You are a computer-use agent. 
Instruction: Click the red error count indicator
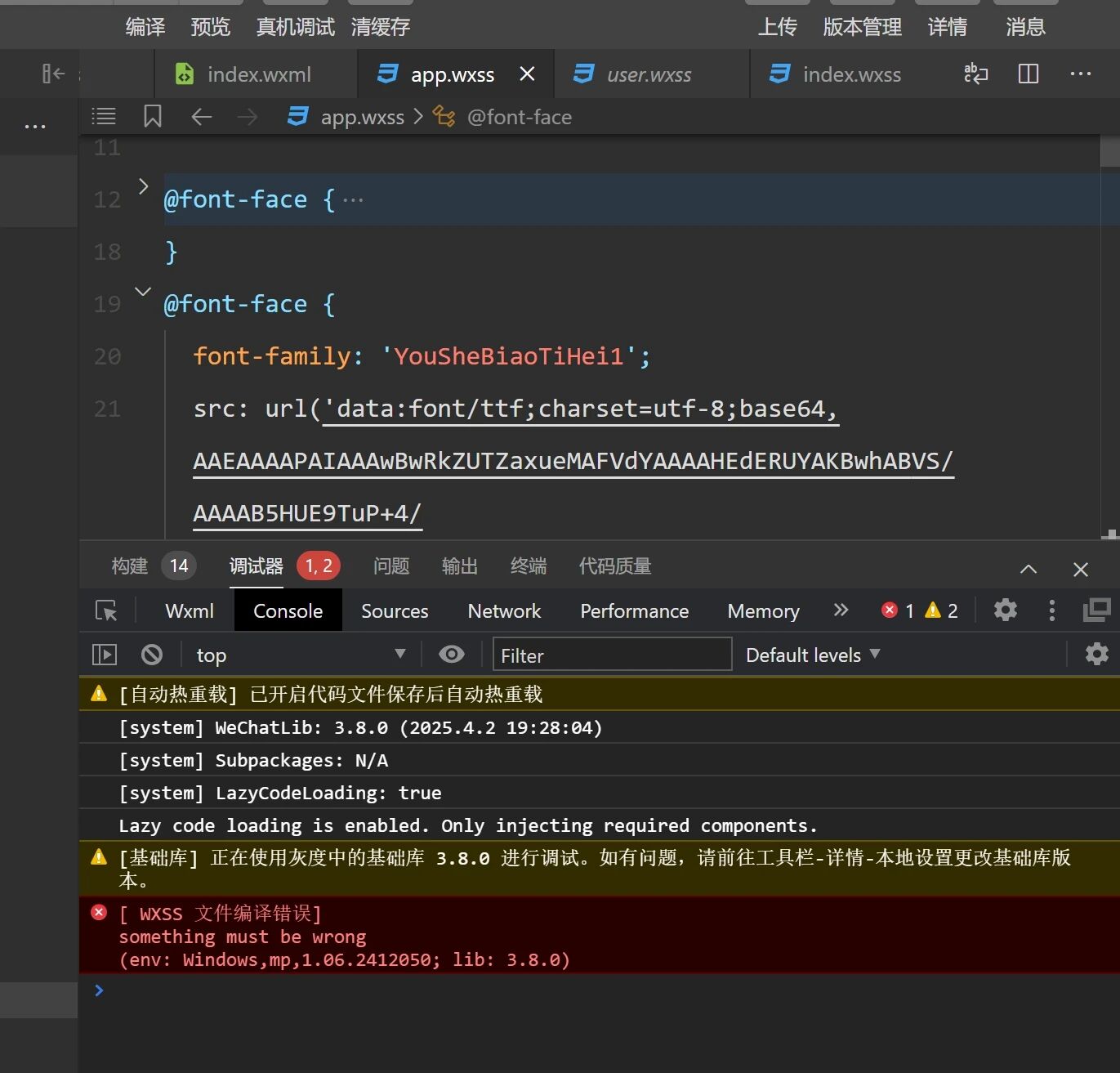coord(898,610)
